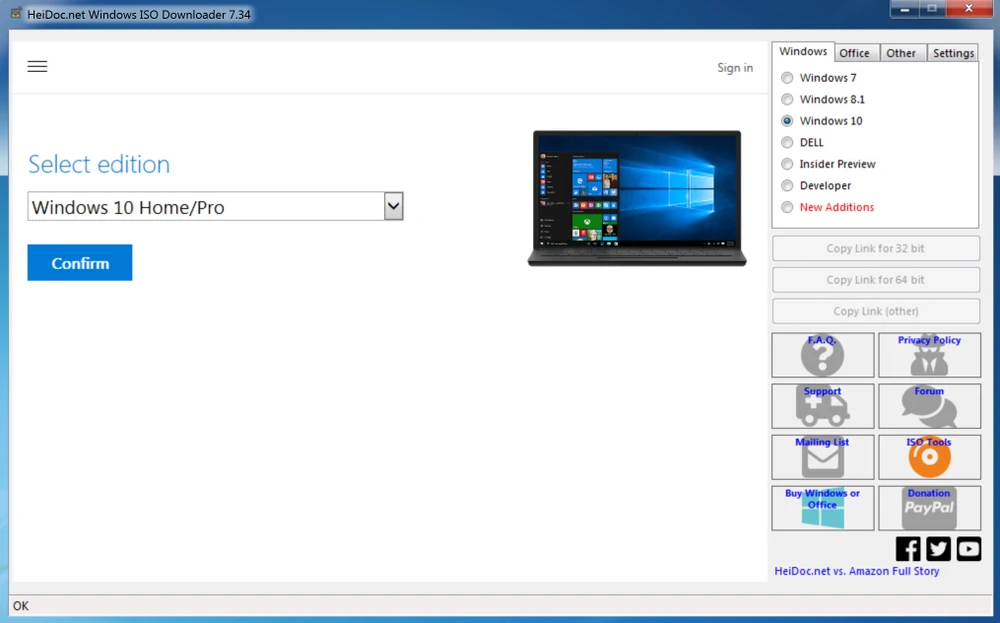This screenshot has width=1000, height=623.
Task: Click the PayPal Donation icon
Action: (x=929, y=508)
